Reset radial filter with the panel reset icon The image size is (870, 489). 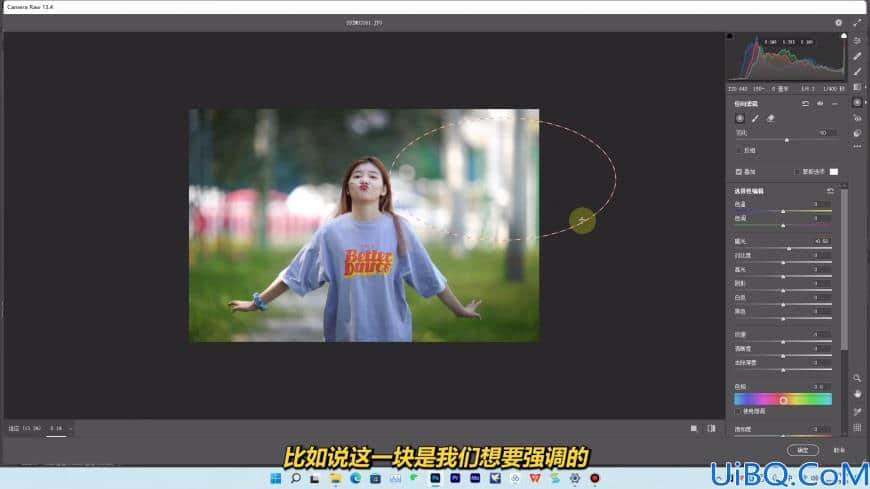tap(805, 104)
